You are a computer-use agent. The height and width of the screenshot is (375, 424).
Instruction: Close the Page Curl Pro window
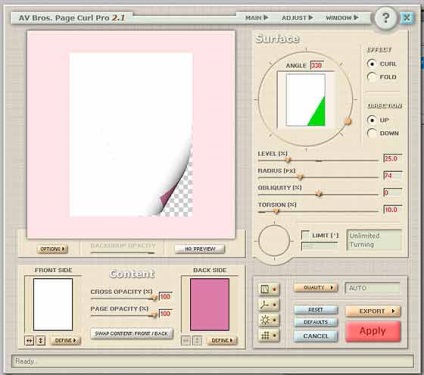[406, 18]
